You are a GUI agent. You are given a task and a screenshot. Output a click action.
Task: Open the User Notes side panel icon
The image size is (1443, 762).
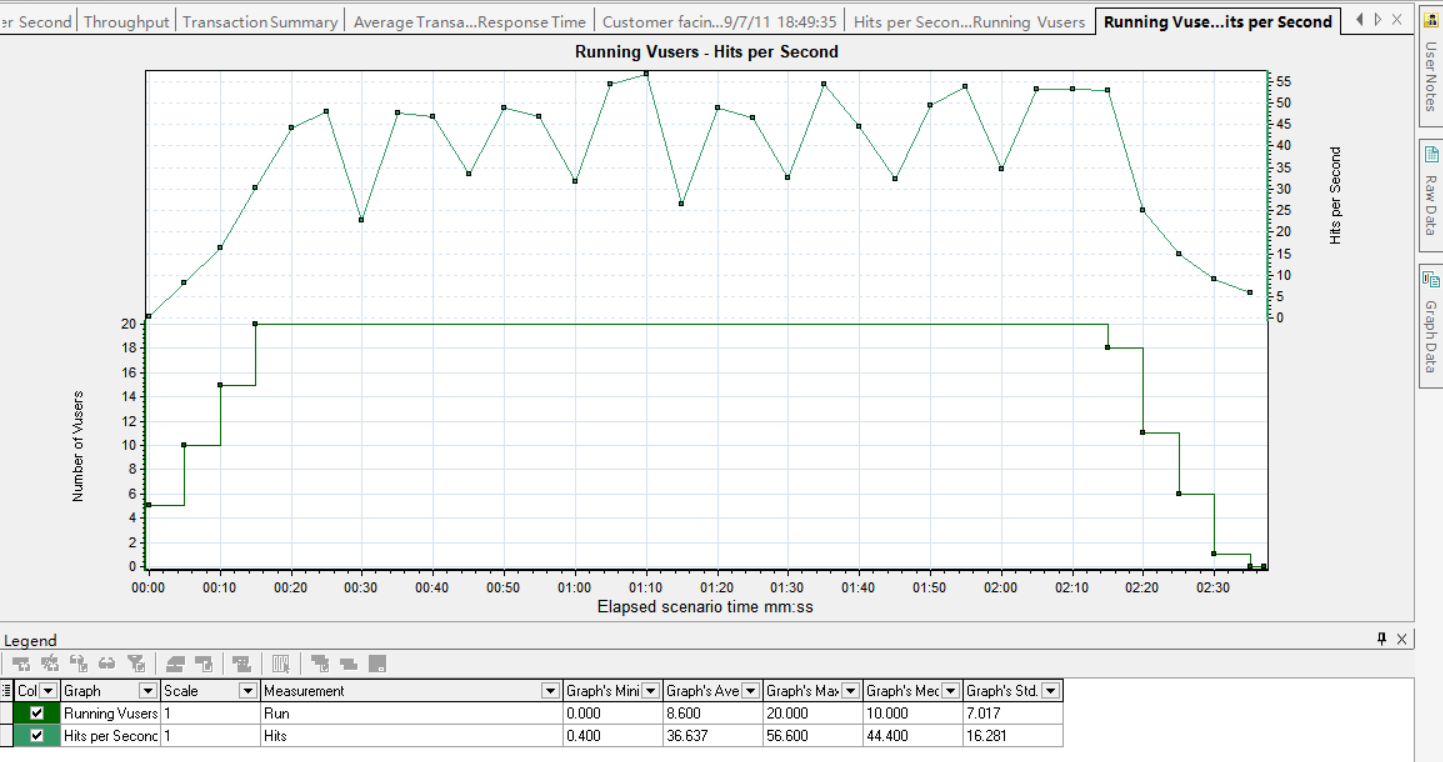coord(1430,19)
